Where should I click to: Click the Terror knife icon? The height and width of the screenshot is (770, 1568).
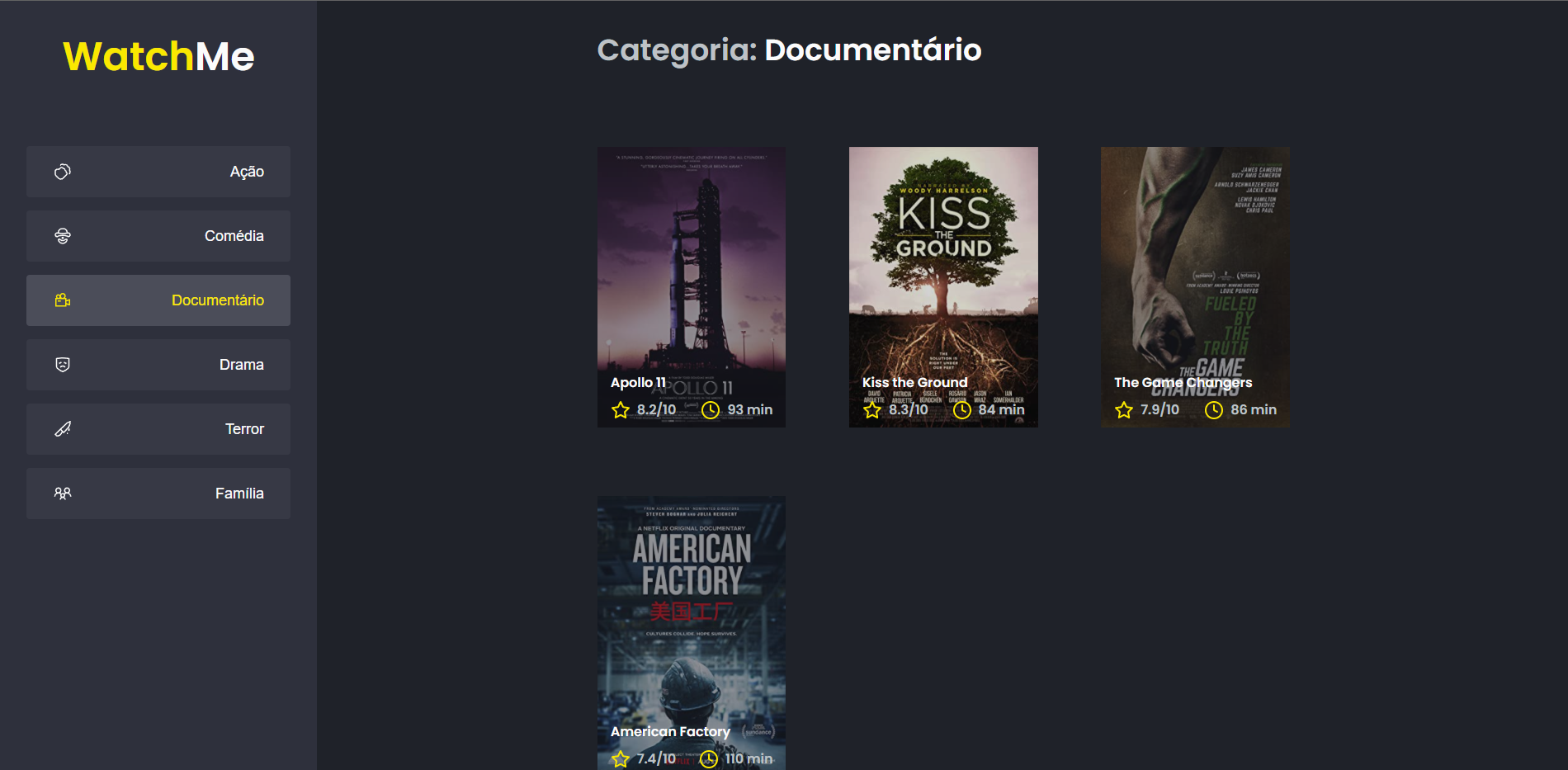tap(63, 429)
